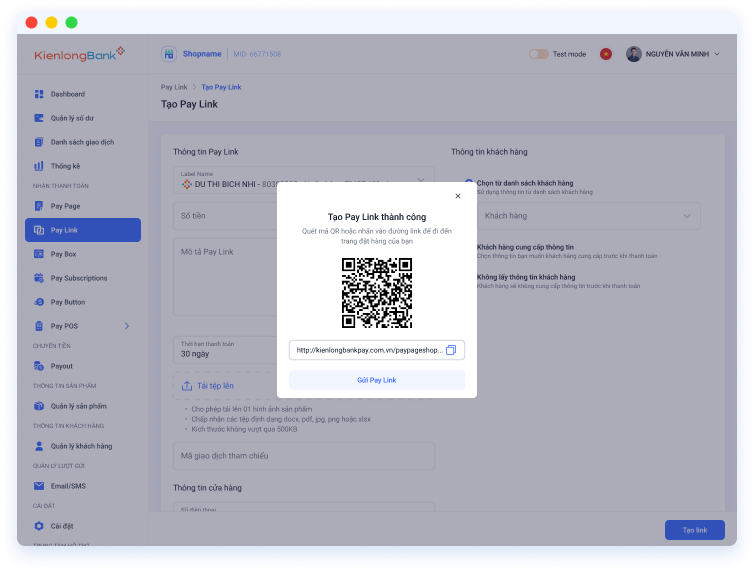The image size is (754, 573).
Task: Click the Pay Page icon in sidebar
Action: click(39, 206)
